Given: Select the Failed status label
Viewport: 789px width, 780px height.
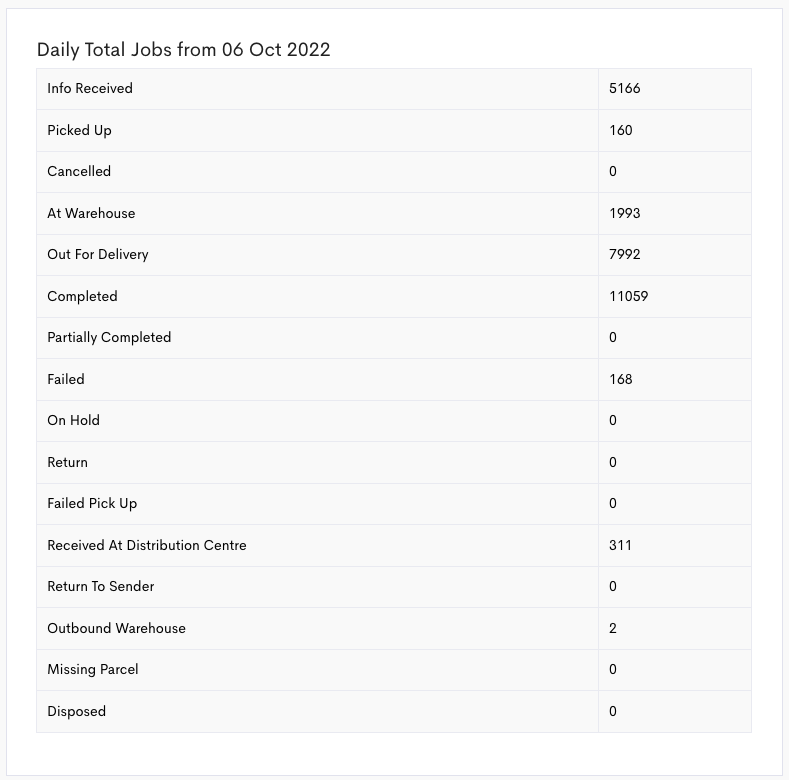Looking at the screenshot, I should [x=66, y=379].
